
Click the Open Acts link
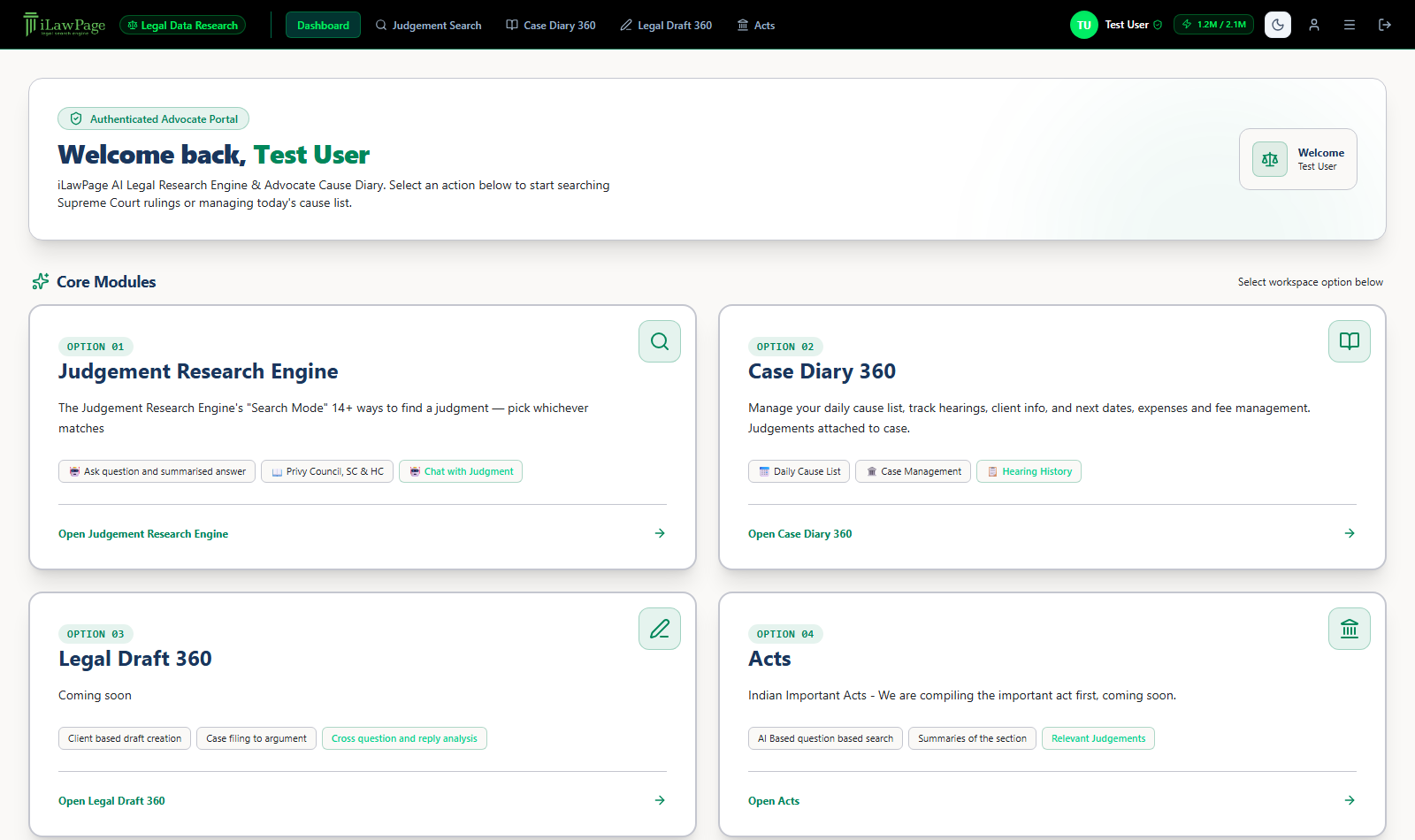774,801
